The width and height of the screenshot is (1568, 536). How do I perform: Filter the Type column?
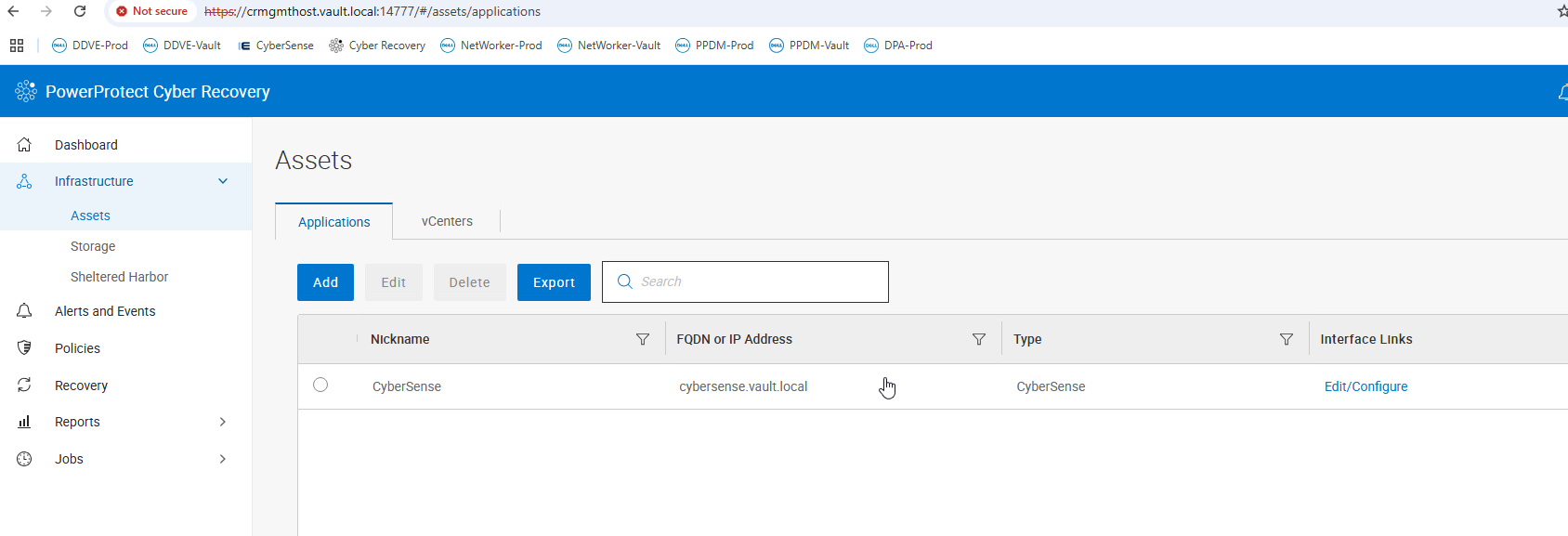click(1287, 339)
